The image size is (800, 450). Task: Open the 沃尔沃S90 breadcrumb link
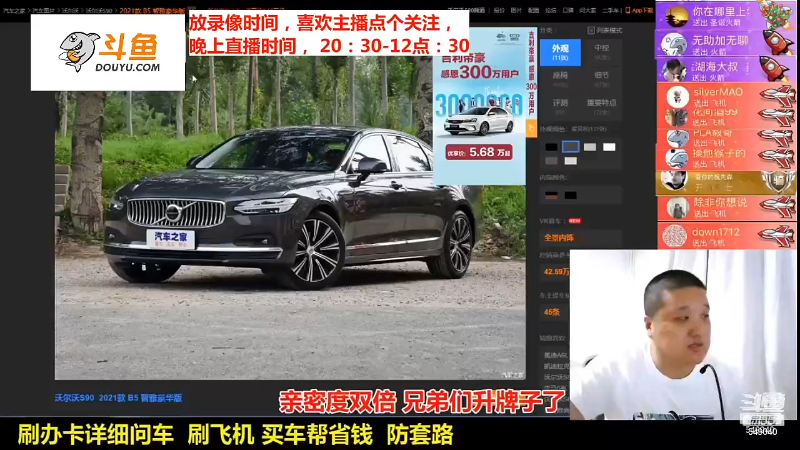click(x=98, y=10)
